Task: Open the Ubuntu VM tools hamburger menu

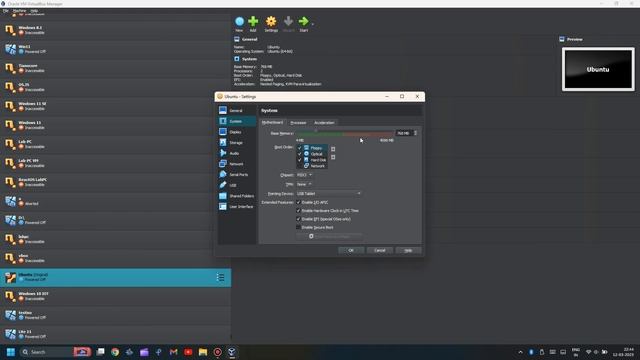Action: pyautogui.click(x=220, y=278)
